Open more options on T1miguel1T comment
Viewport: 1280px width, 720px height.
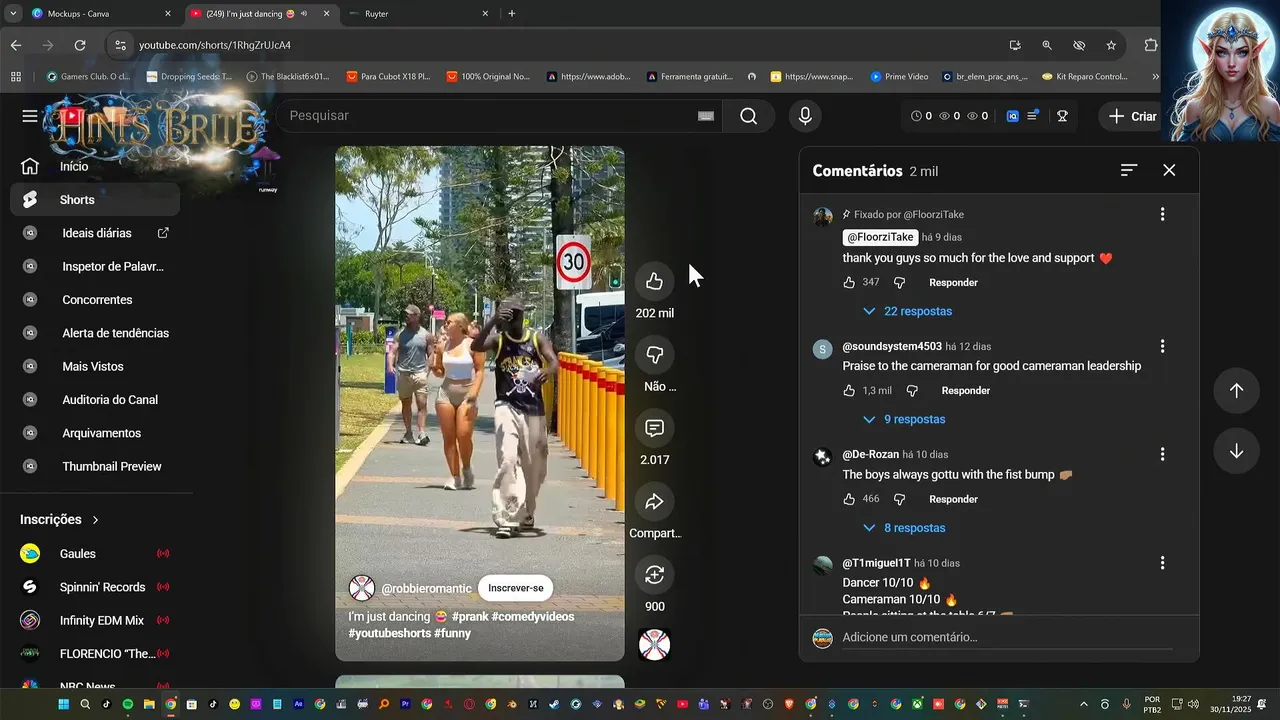coord(1162,563)
